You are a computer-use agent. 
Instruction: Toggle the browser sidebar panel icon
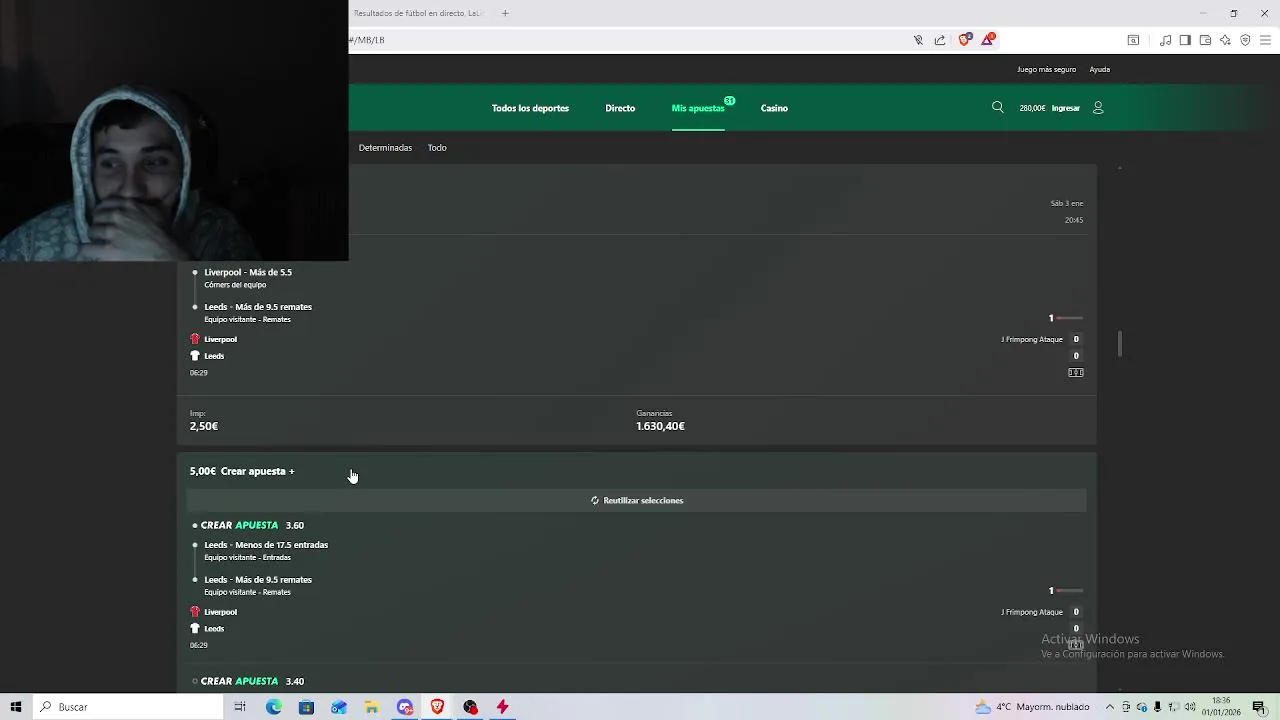[x=1185, y=40]
